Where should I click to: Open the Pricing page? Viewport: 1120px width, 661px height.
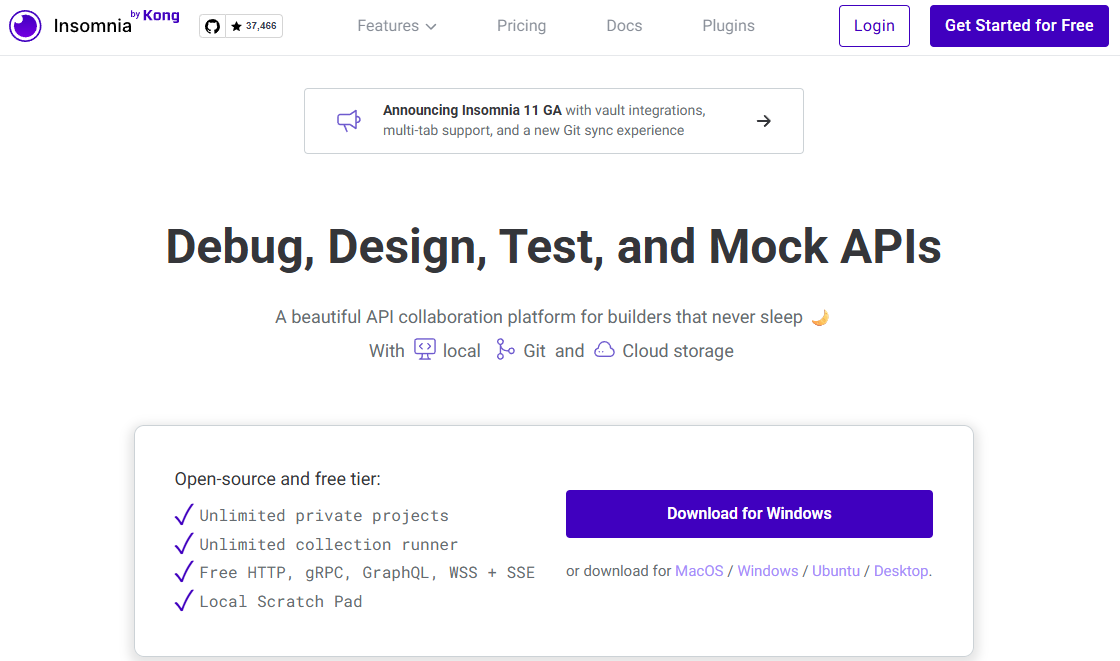pos(521,26)
